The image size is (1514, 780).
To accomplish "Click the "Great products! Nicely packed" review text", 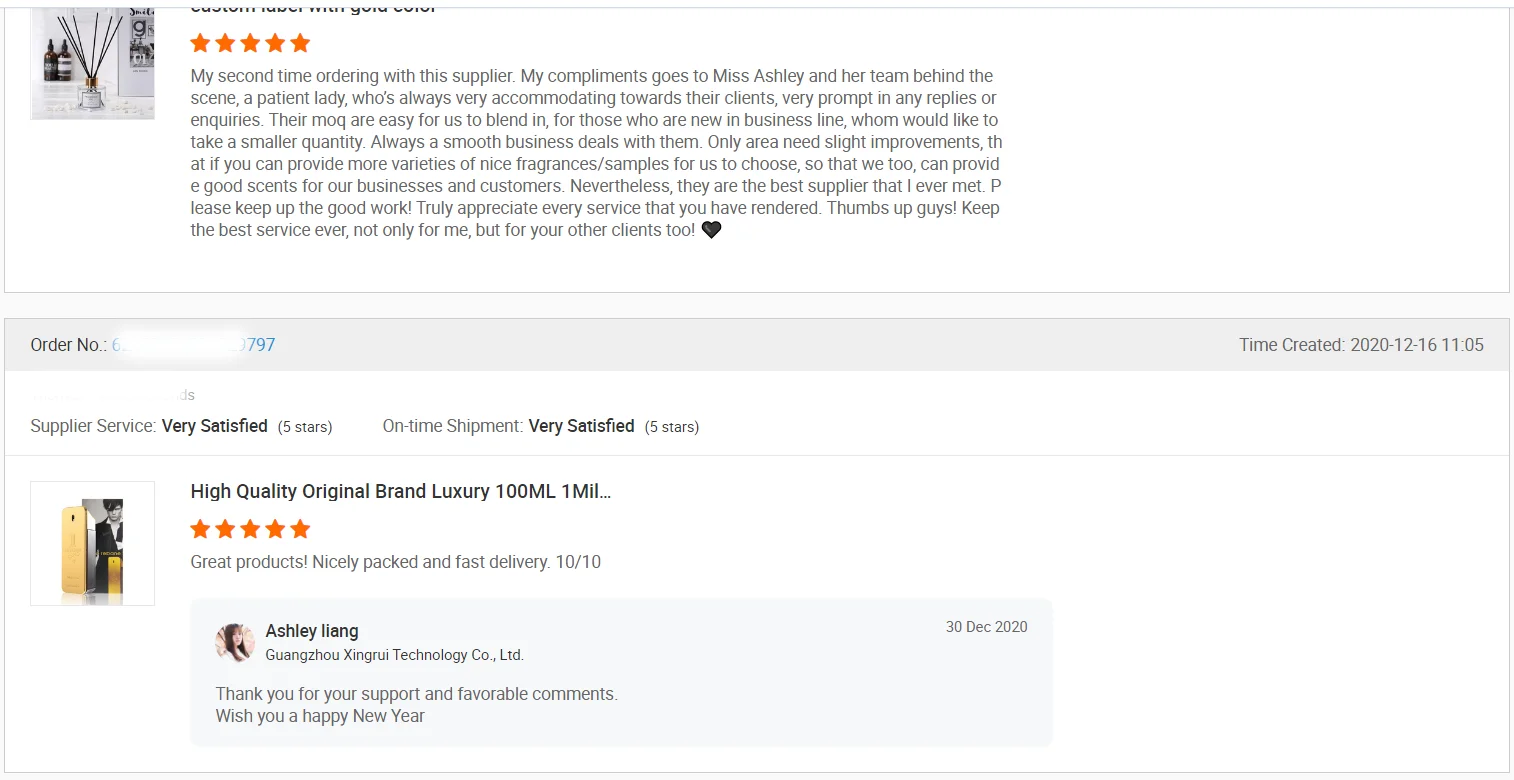I will point(395,562).
